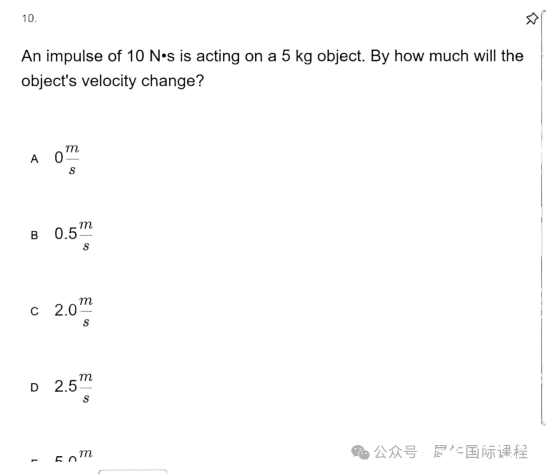The image size is (546, 474).
Task: Click the 2.0 m/s answer value
Action: (73, 311)
